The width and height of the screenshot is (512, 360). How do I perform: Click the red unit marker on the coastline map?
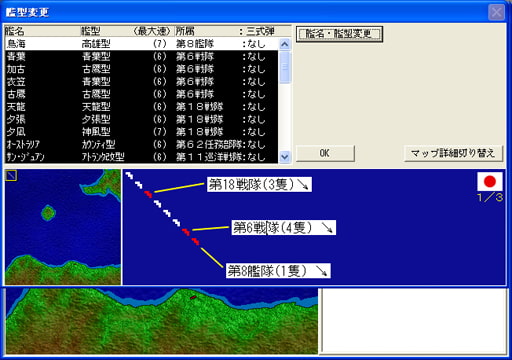point(193,297)
